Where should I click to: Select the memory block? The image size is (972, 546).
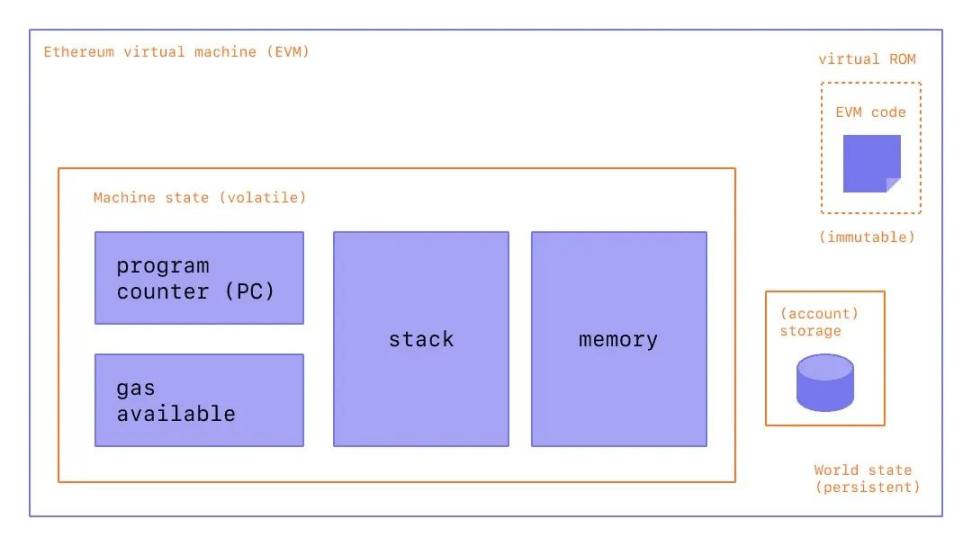[x=618, y=339]
